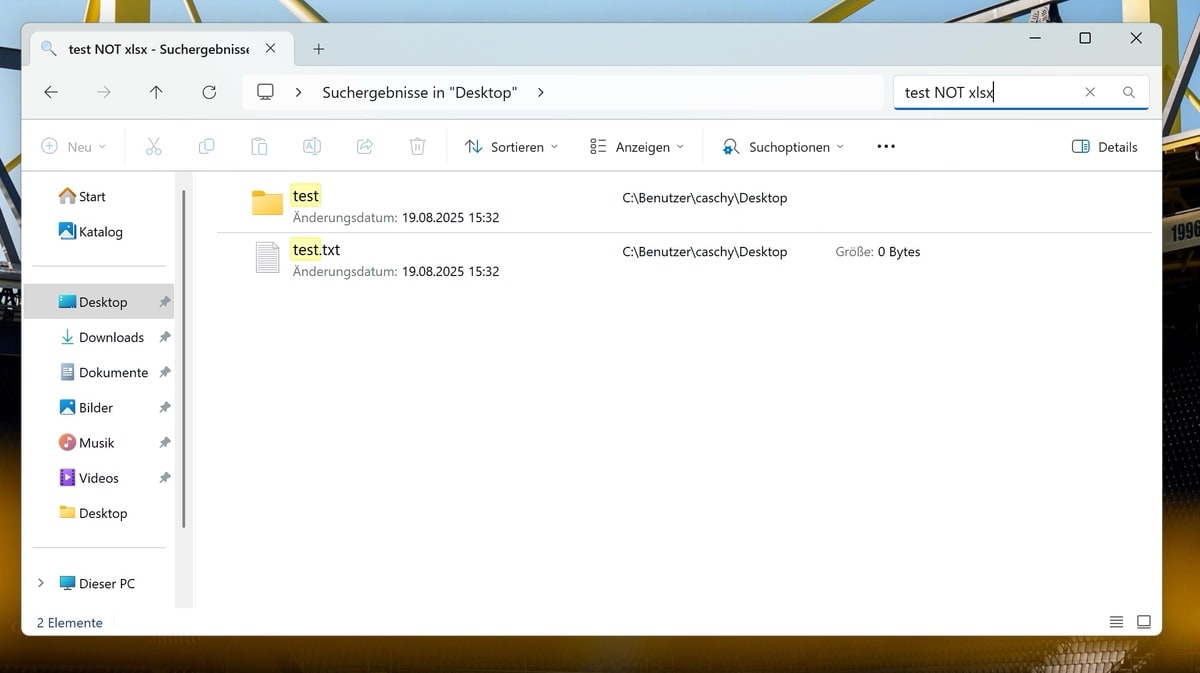This screenshot has height=673, width=1200.
Task: Open a new tab with plus icon
Action: [x=319, y=49]
